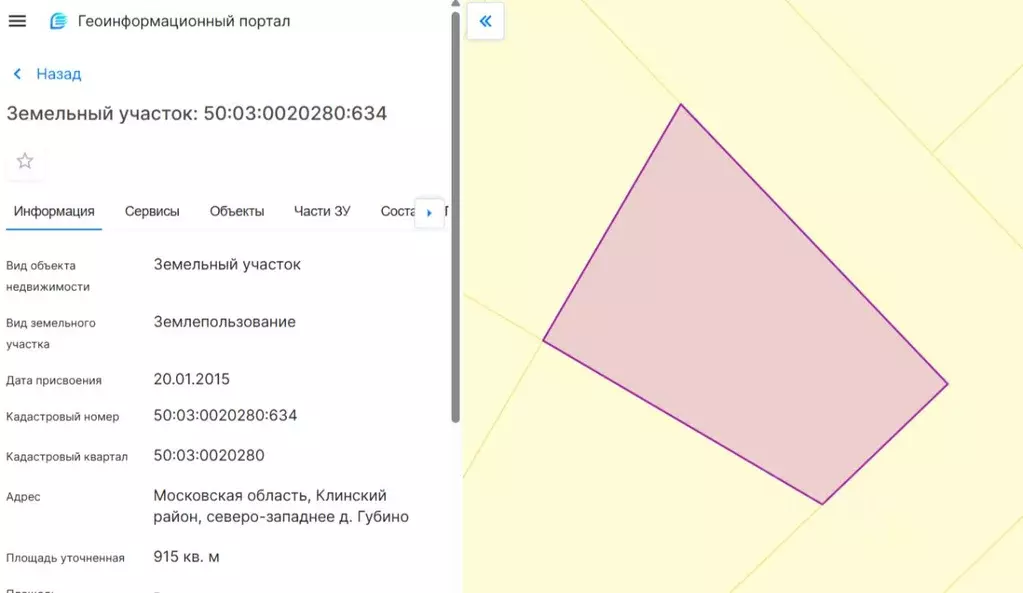Click Кадастровый номер value 50:03:0020280:634

click(225, 416)
